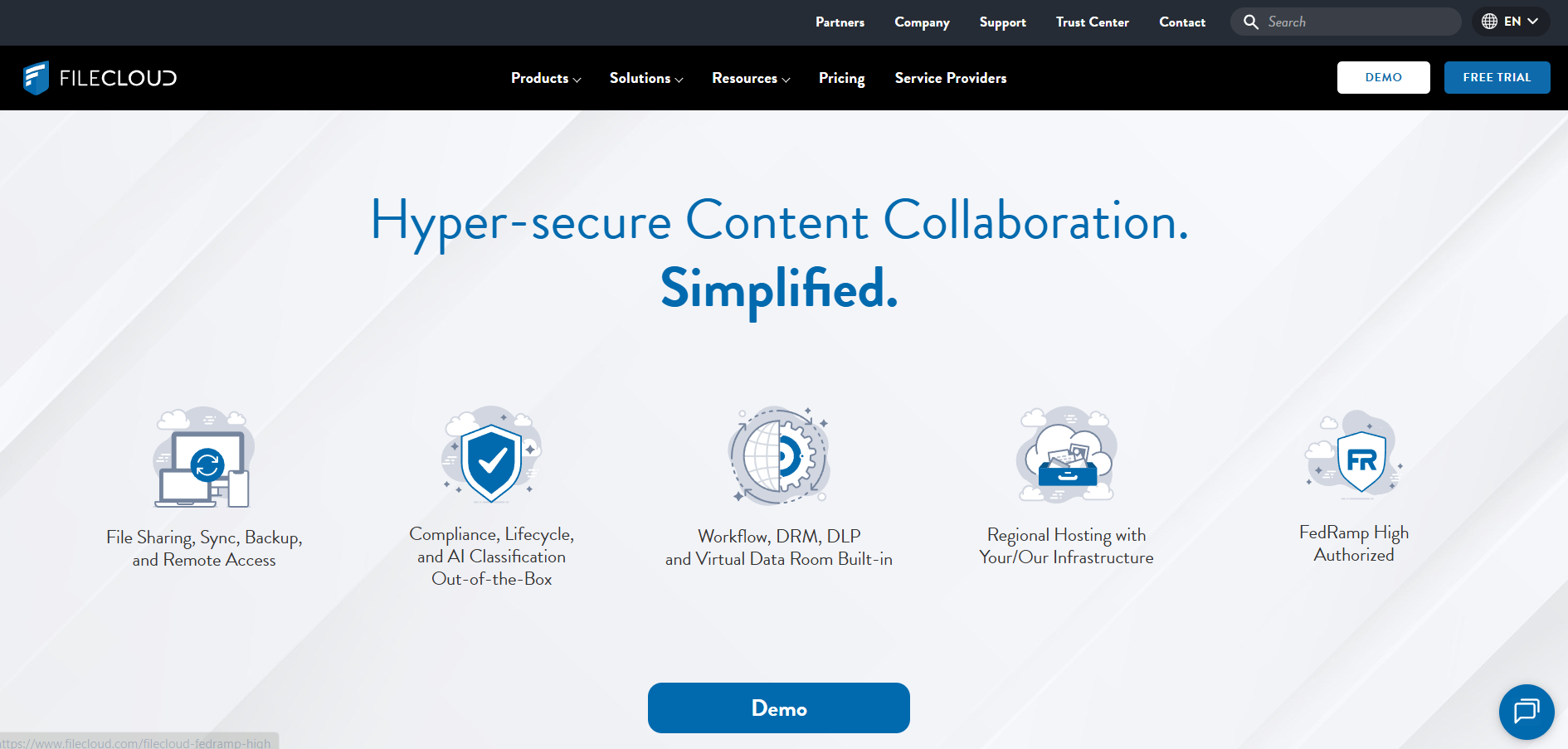1568x749 pixels.
Task: Focus the Search field
Action: (x=1345, y=22)
